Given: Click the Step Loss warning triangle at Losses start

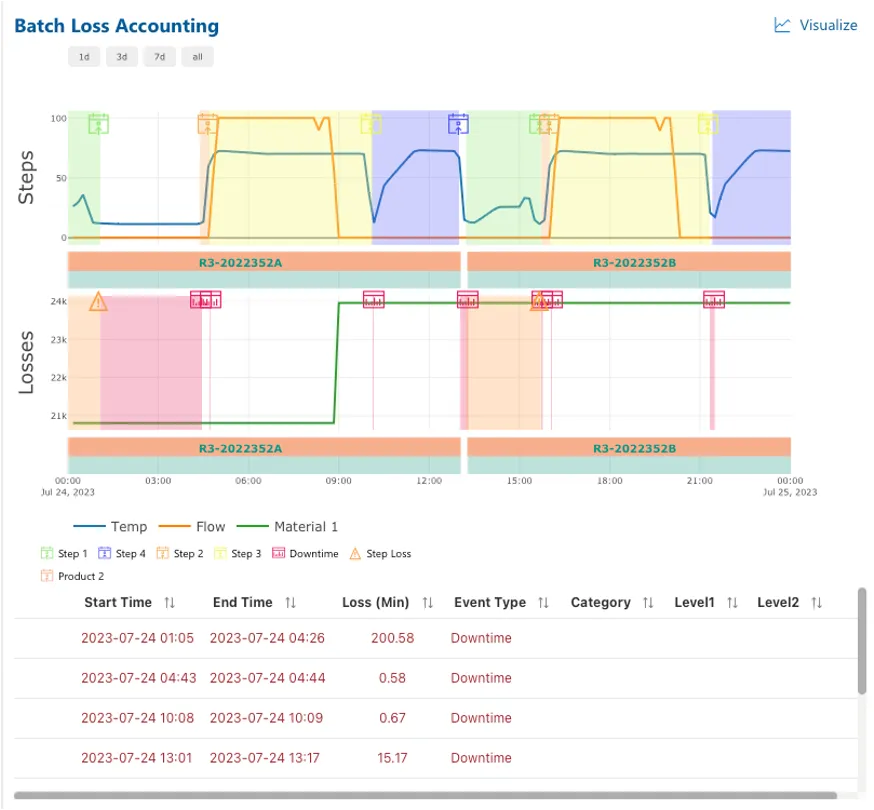Looking at the screenshot, I should click(x=98, y=302).
